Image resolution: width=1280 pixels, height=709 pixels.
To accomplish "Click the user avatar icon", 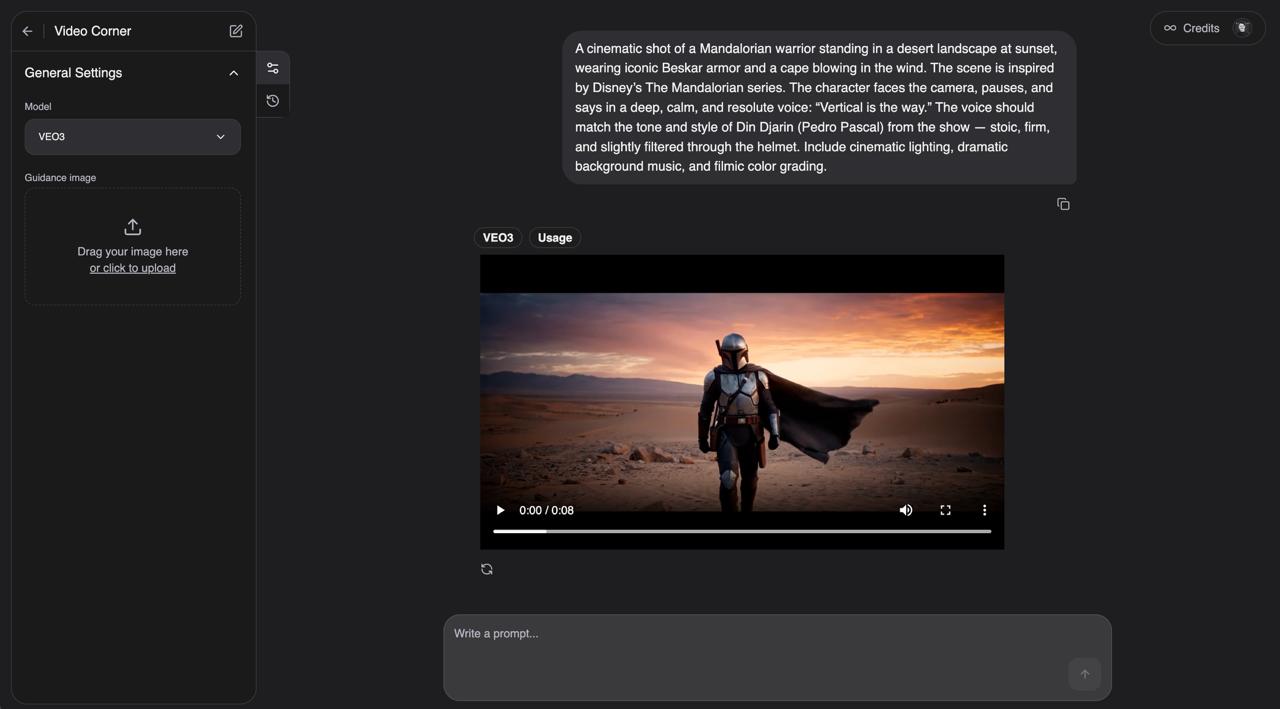I will coord(1242,28).
